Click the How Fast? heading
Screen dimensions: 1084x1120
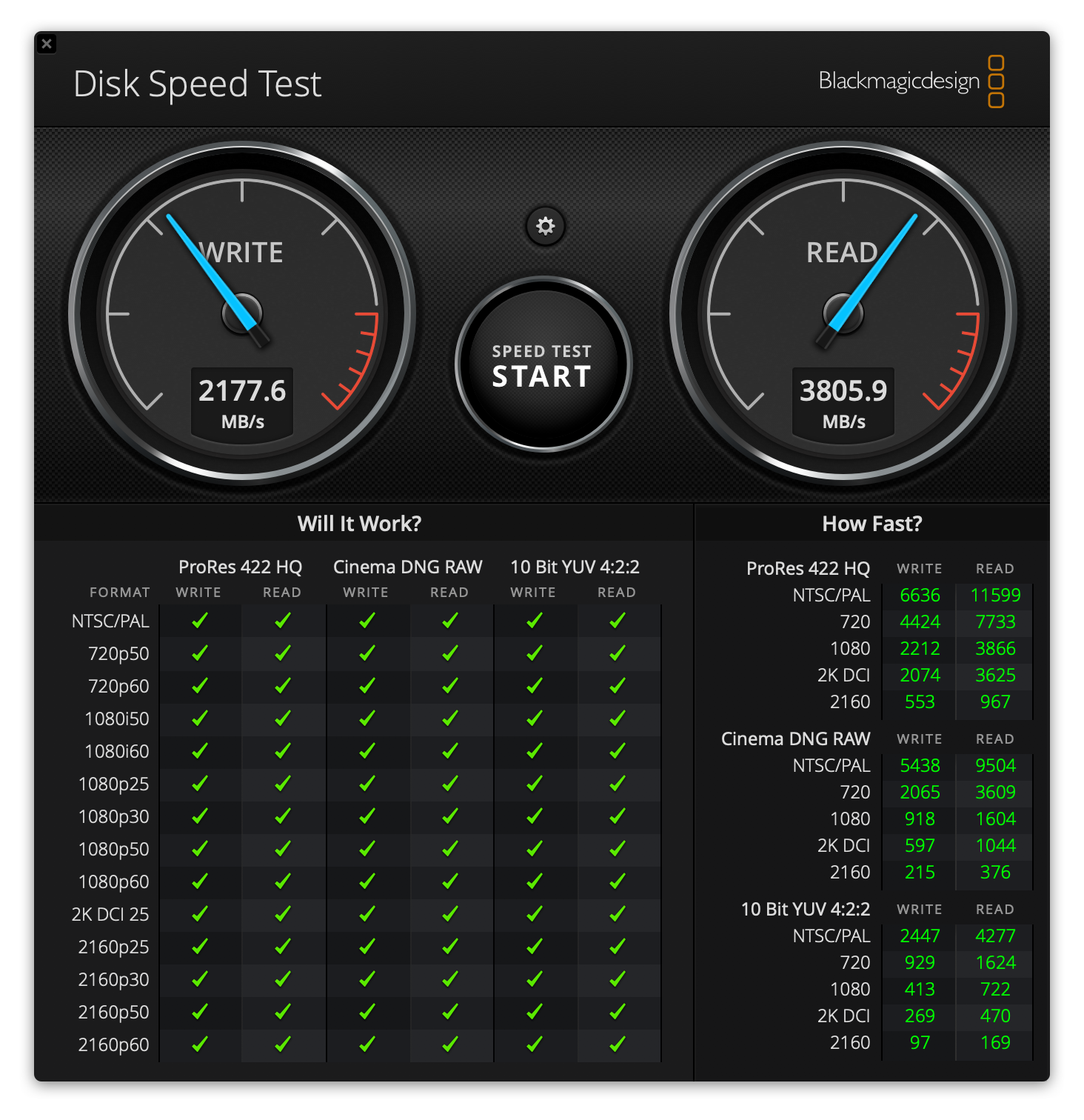point(872,524)
